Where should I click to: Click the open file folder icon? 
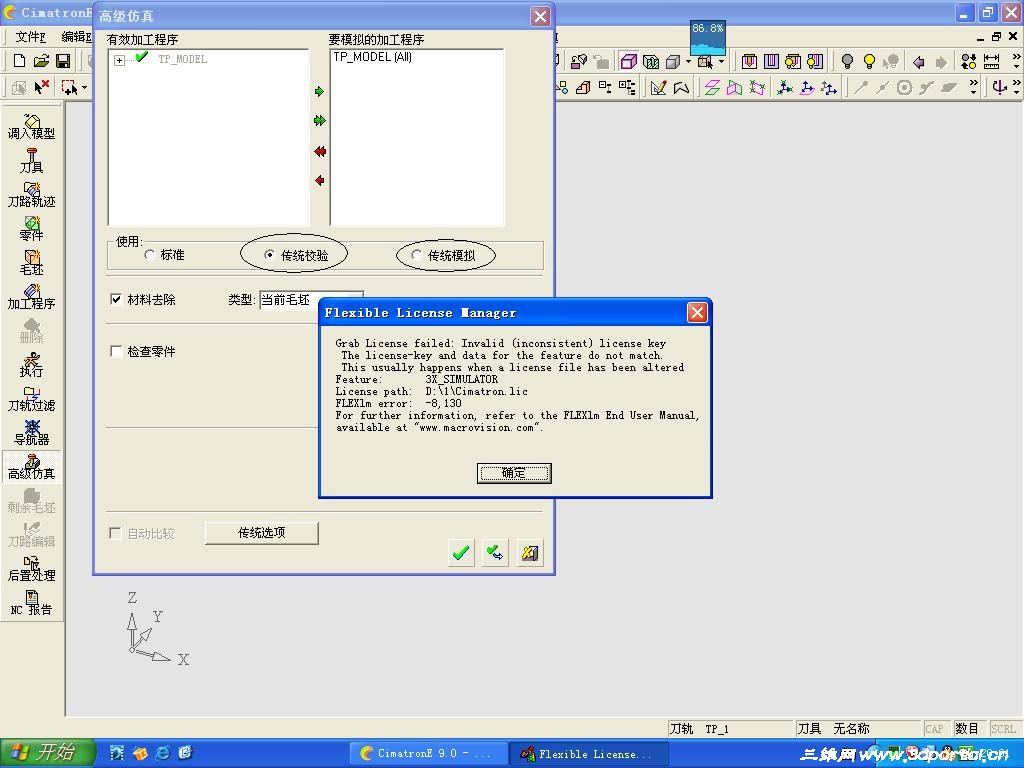41,61
